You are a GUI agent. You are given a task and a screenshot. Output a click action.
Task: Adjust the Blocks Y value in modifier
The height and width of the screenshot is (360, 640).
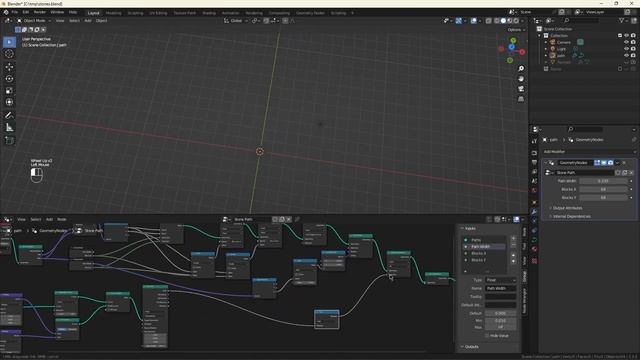tap(603, 198)
